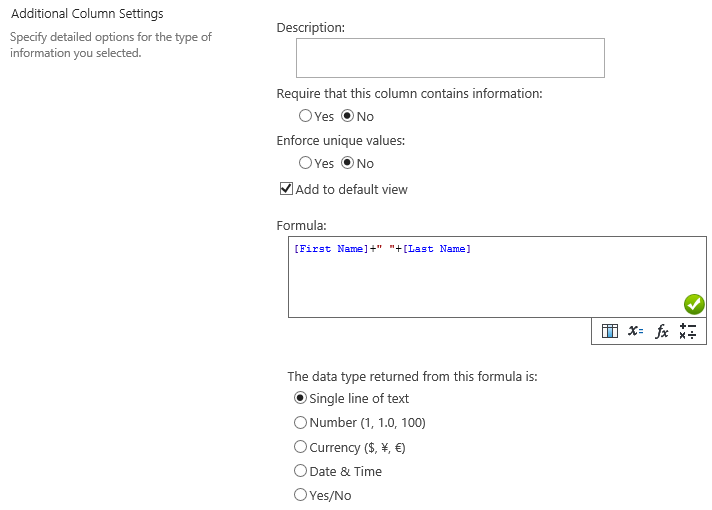Select Yes for Enforce unique values
Image resolution: width=712 pixels, height=510 pixels.
305,163
